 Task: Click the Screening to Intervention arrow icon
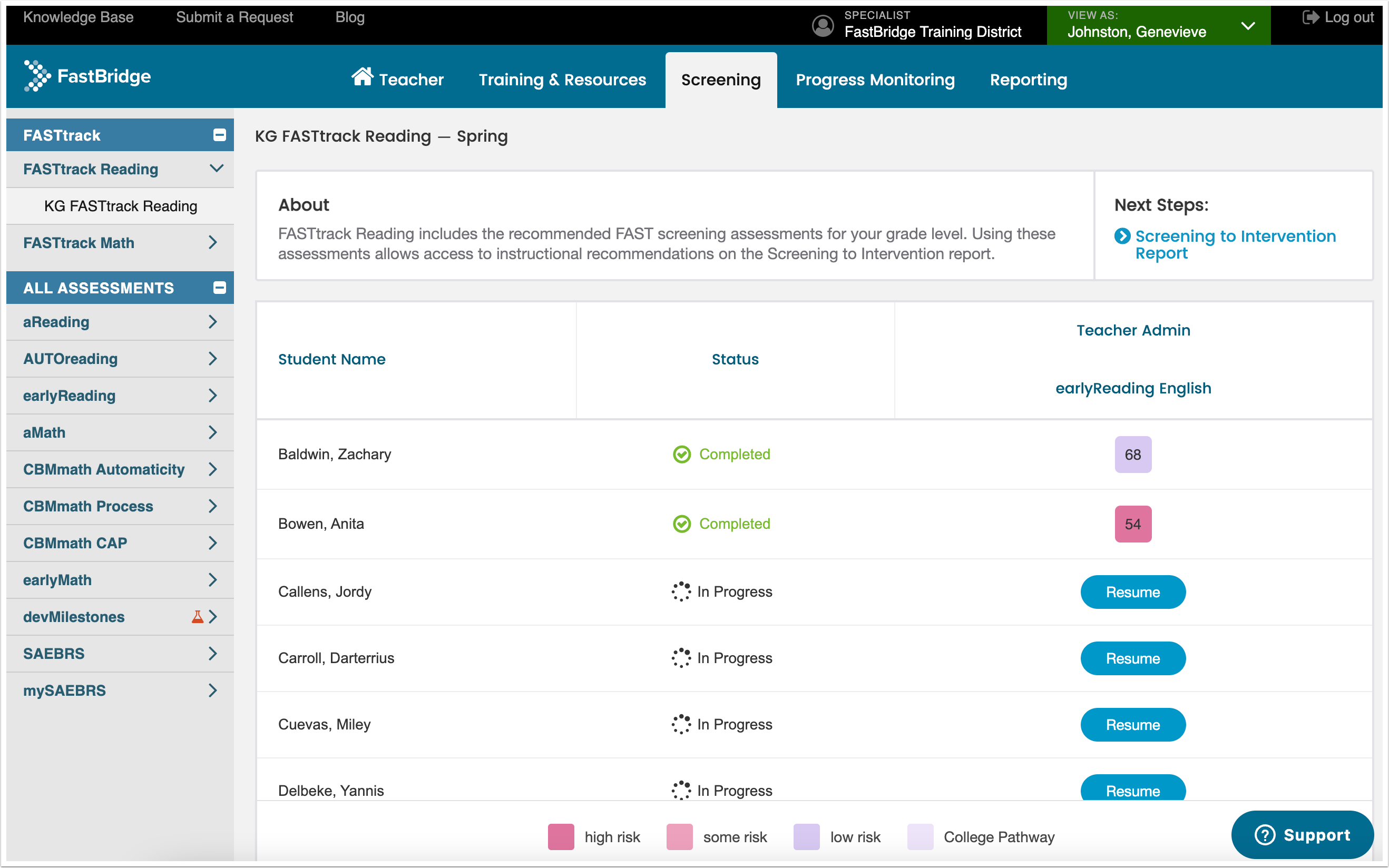click(x=1122, y=236)
